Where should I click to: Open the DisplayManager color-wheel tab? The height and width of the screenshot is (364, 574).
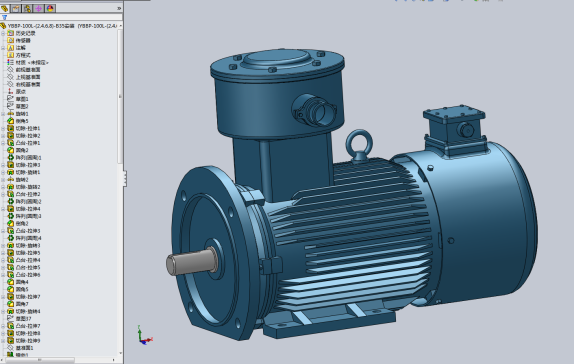tap(50, 8)
